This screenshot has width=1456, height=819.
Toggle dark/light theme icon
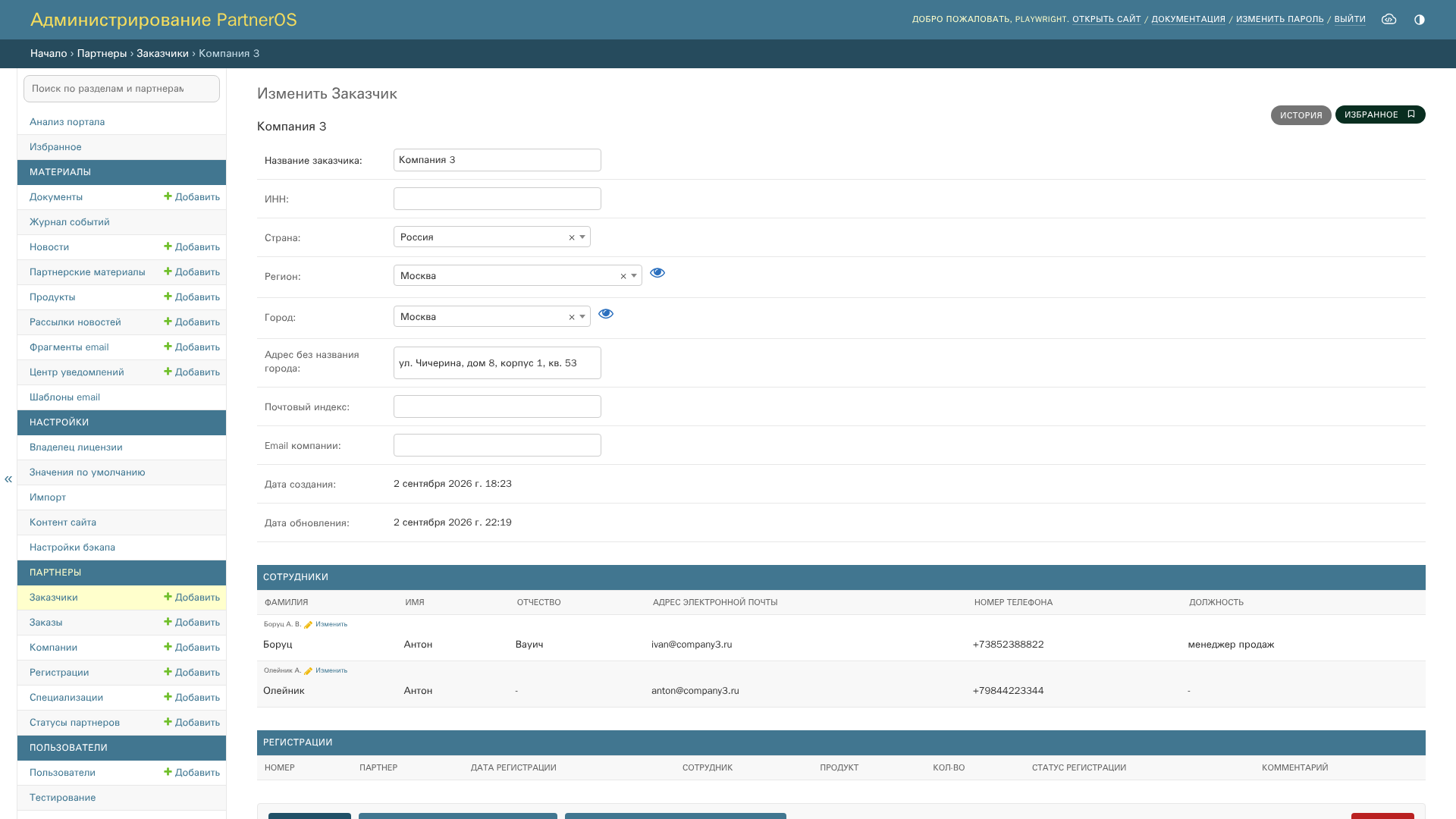(x=1420, y=20)
